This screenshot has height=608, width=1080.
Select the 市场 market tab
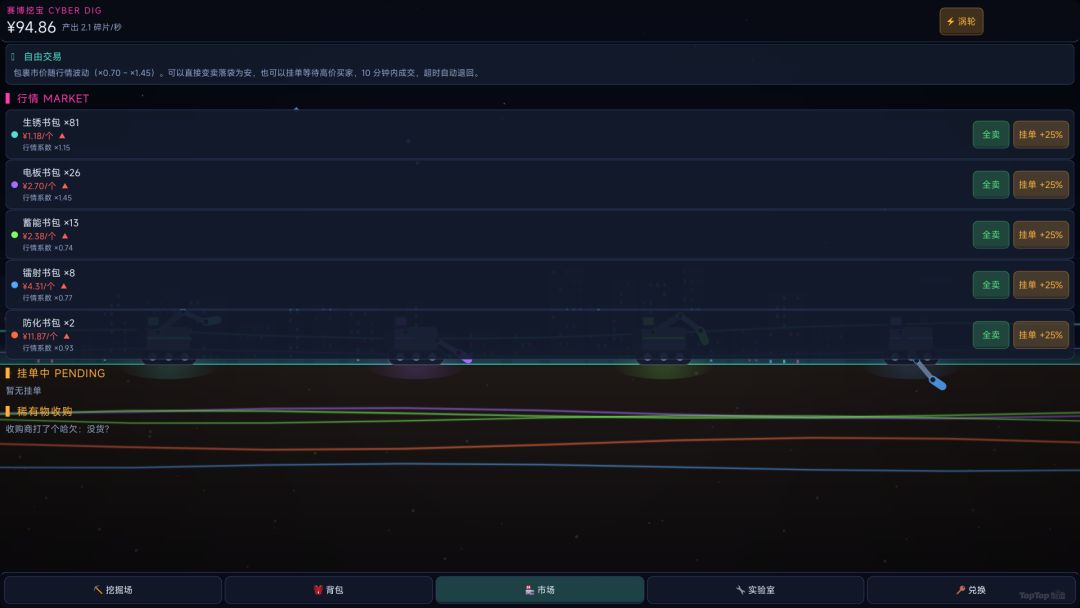pos(540,590)
